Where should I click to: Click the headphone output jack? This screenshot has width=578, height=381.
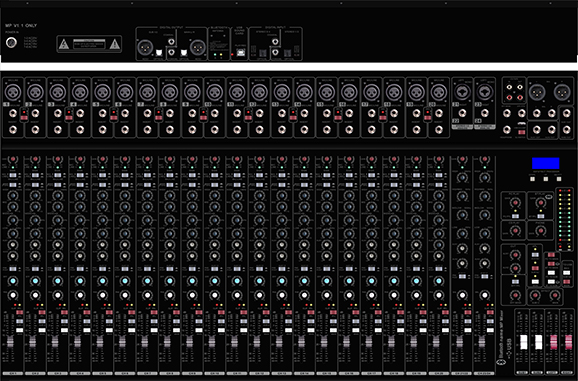[x=507, y=129]
